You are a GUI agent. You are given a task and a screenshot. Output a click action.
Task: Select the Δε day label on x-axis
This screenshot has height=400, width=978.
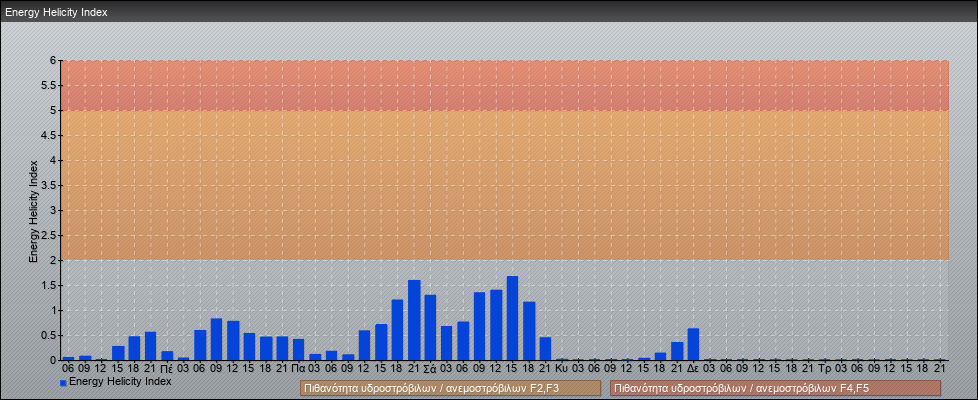(693, 368)
